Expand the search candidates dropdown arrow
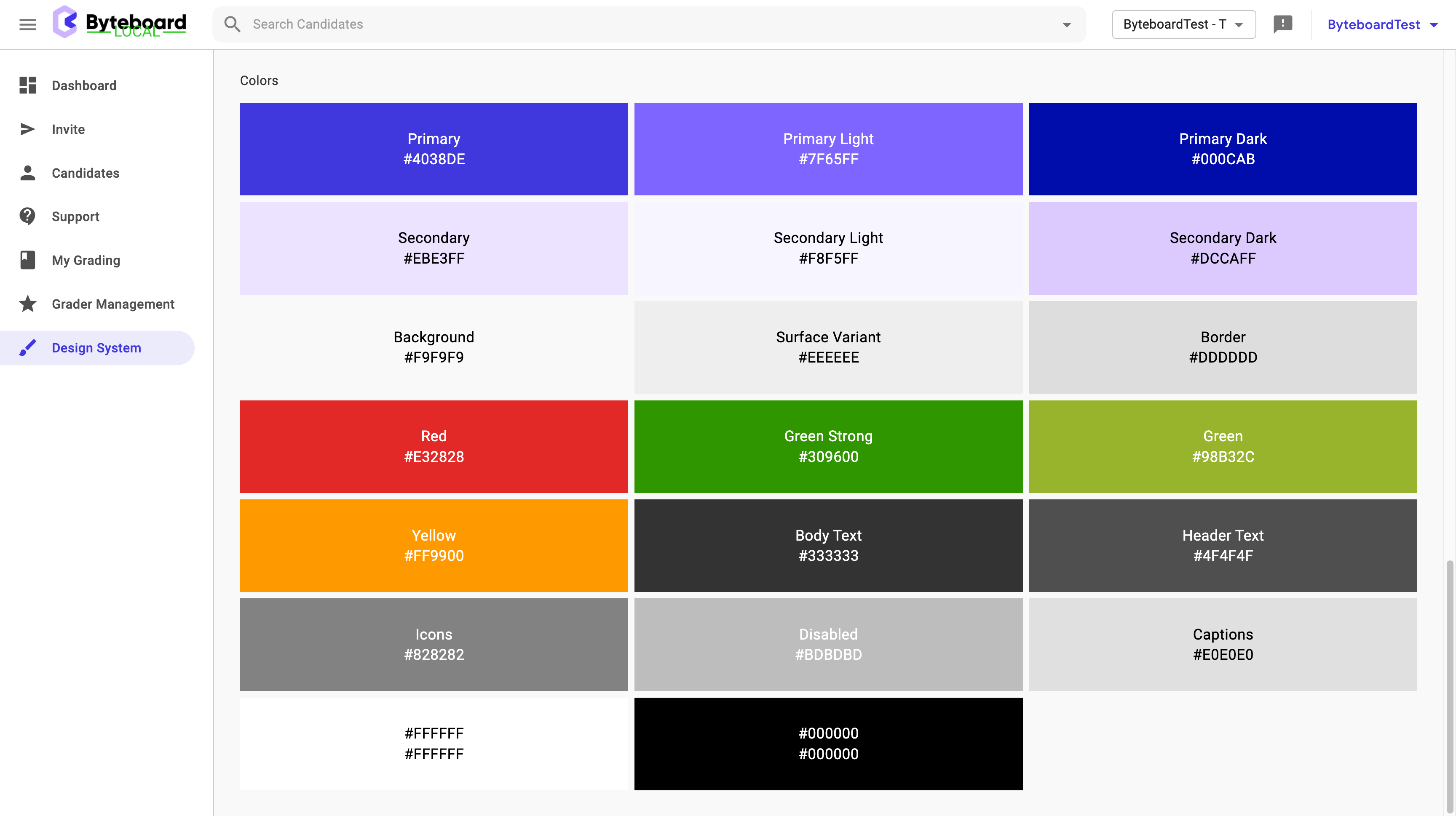Image resolution: width=1456 pixels, height=816 pixels. point(1067,24)
